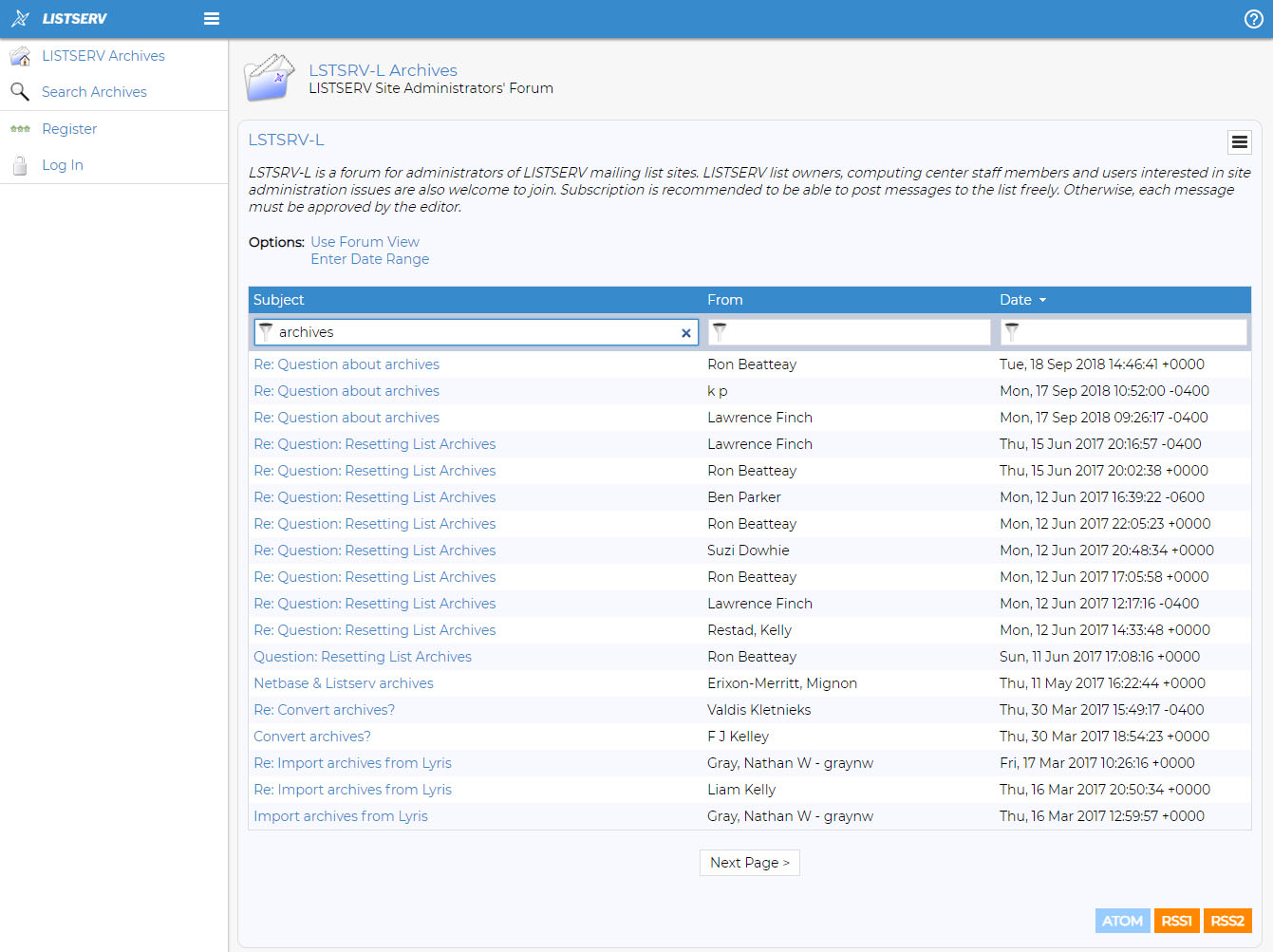Open k p's Re: Question about archives
The width and height of the screenshot is (1273, 952).
pyautogui.click(x=346, y=391)
